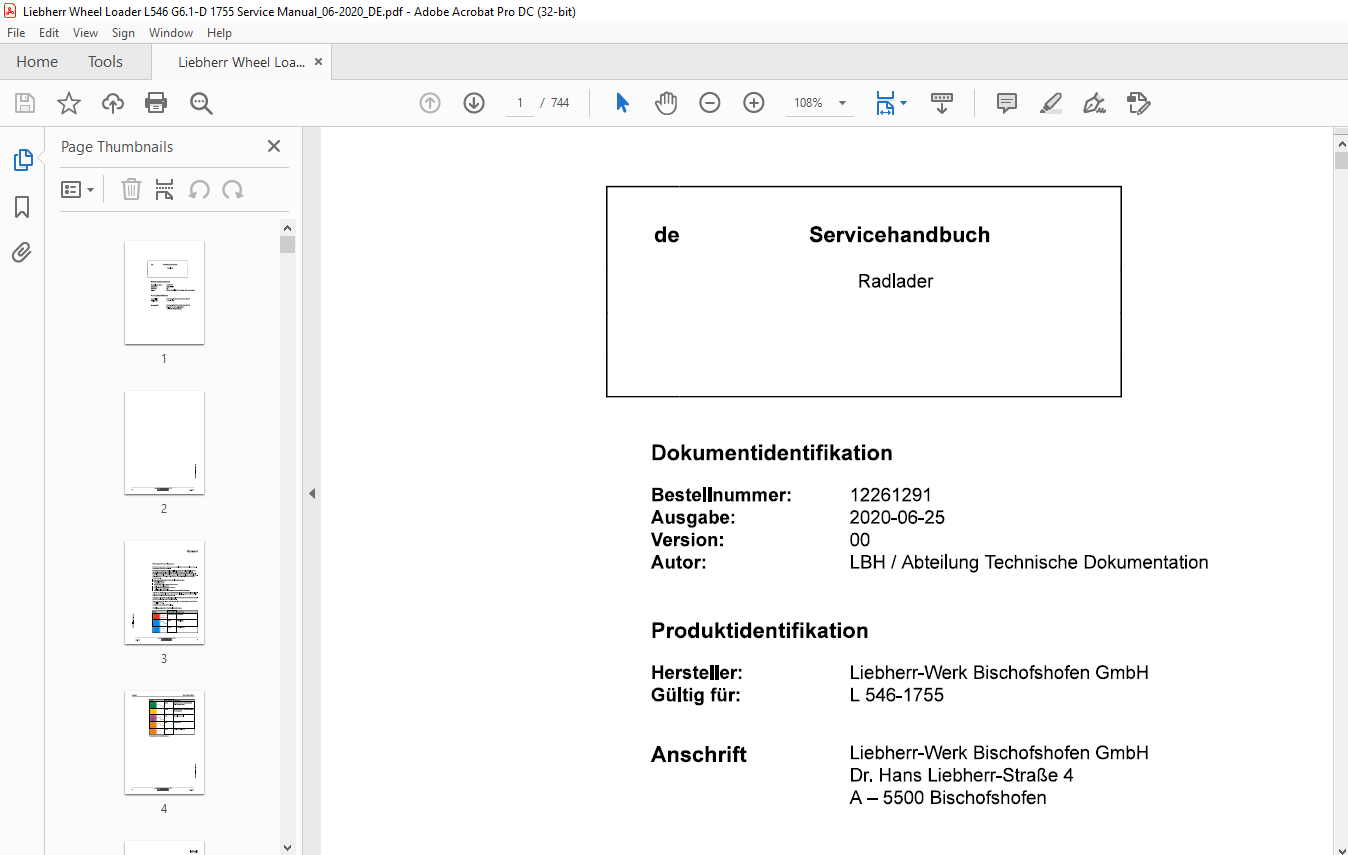Click the Radlader subtitle text
Viewport: 1348px width, 855px height.
click(x=895, y=282)
